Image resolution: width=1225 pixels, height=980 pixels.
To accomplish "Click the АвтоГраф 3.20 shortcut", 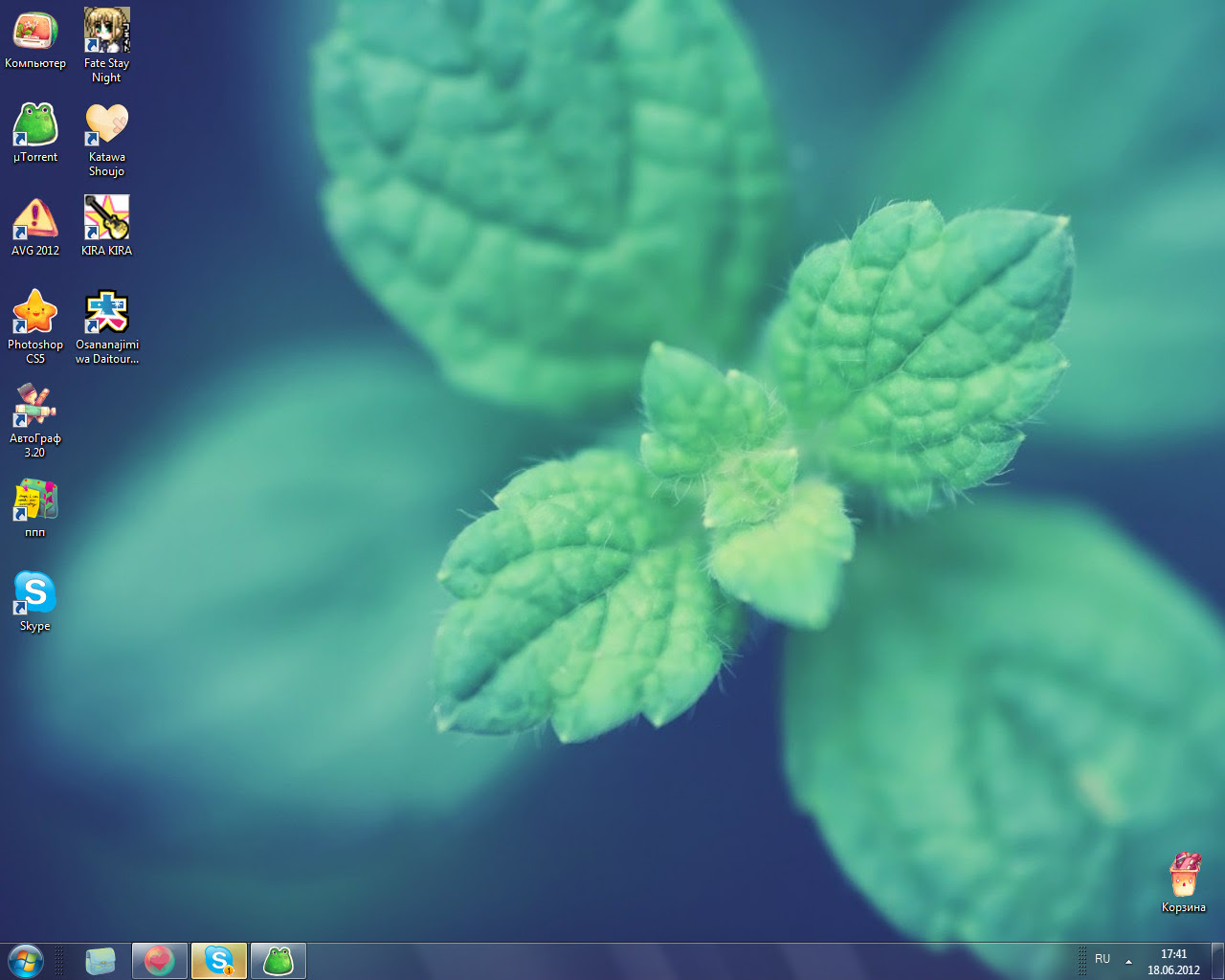I will [35, 421].
